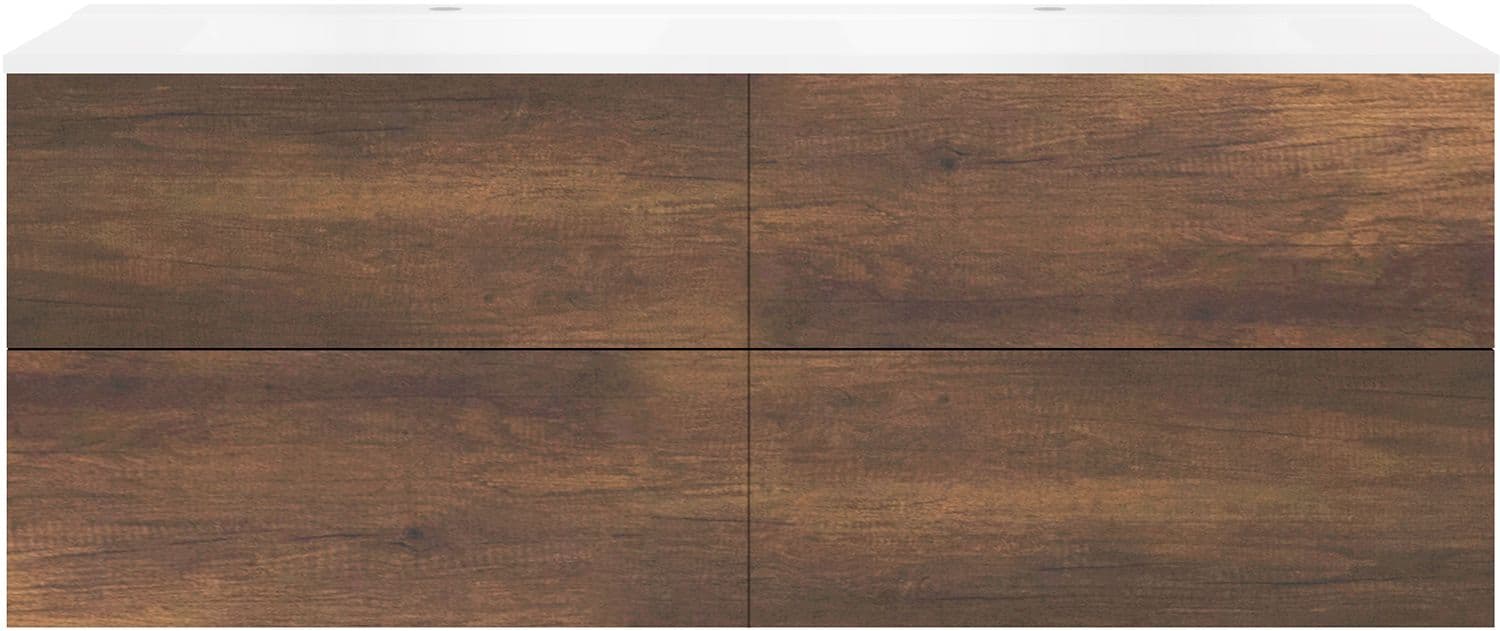
Task: Click the vertical seam between upper drawers
Action: (x=749, y=211)
